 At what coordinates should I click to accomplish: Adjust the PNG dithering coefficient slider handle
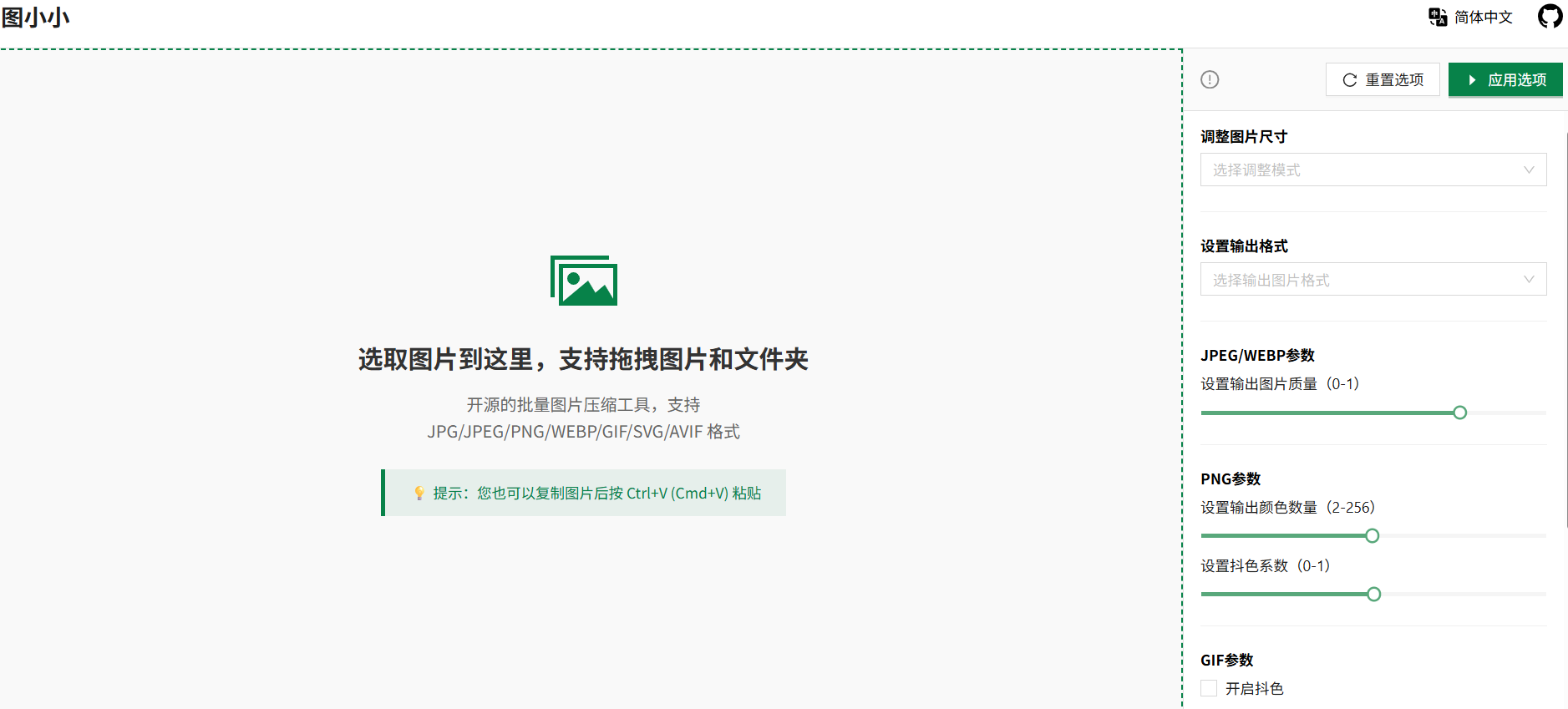1373,595
